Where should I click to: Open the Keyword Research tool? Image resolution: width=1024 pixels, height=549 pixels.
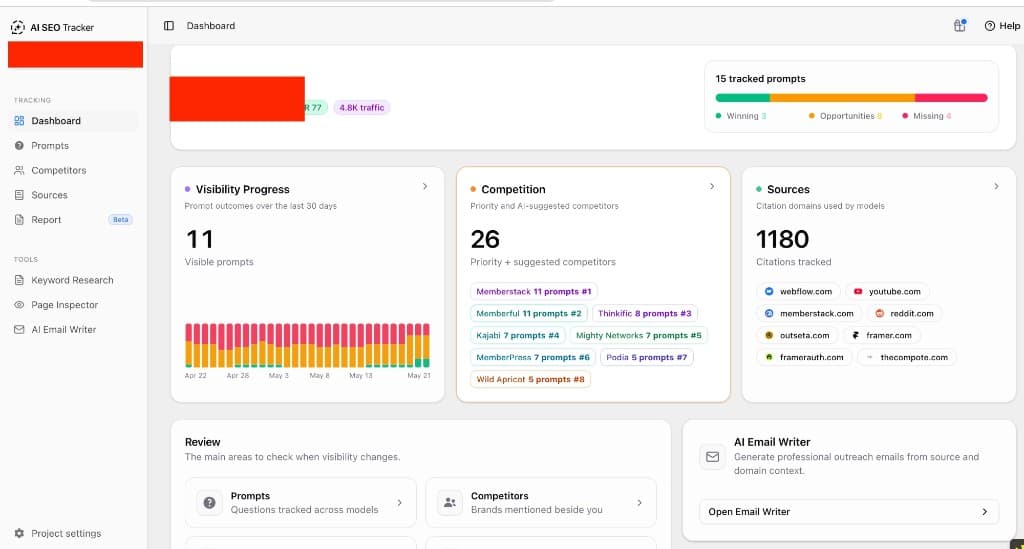(73, 280)
